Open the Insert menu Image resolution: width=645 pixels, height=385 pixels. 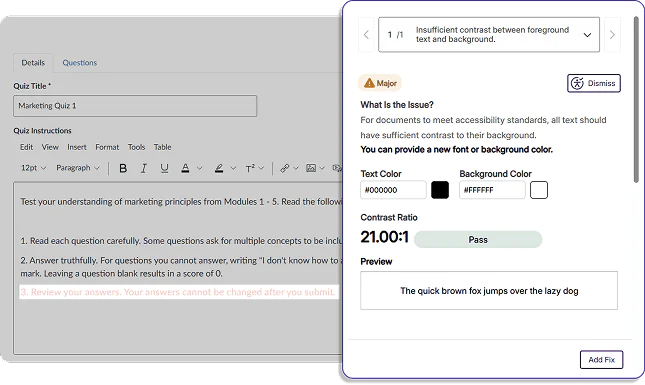click(x=77, y=147)
